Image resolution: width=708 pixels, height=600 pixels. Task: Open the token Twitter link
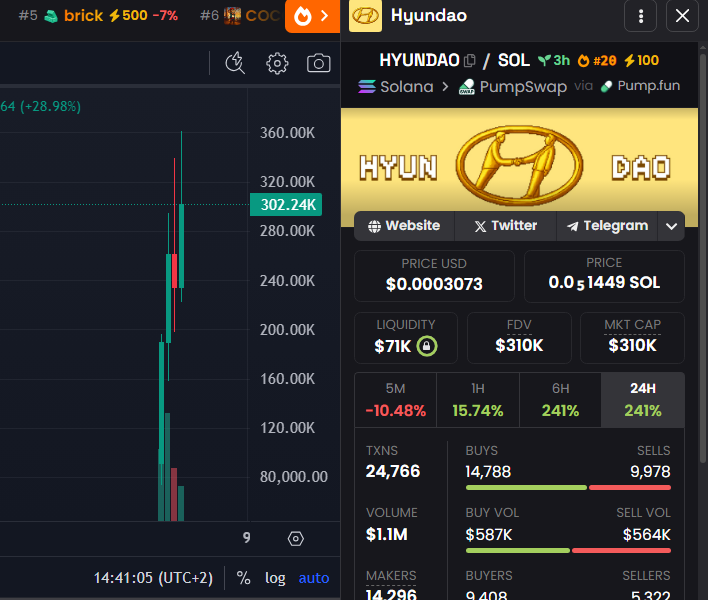[505, 226]
